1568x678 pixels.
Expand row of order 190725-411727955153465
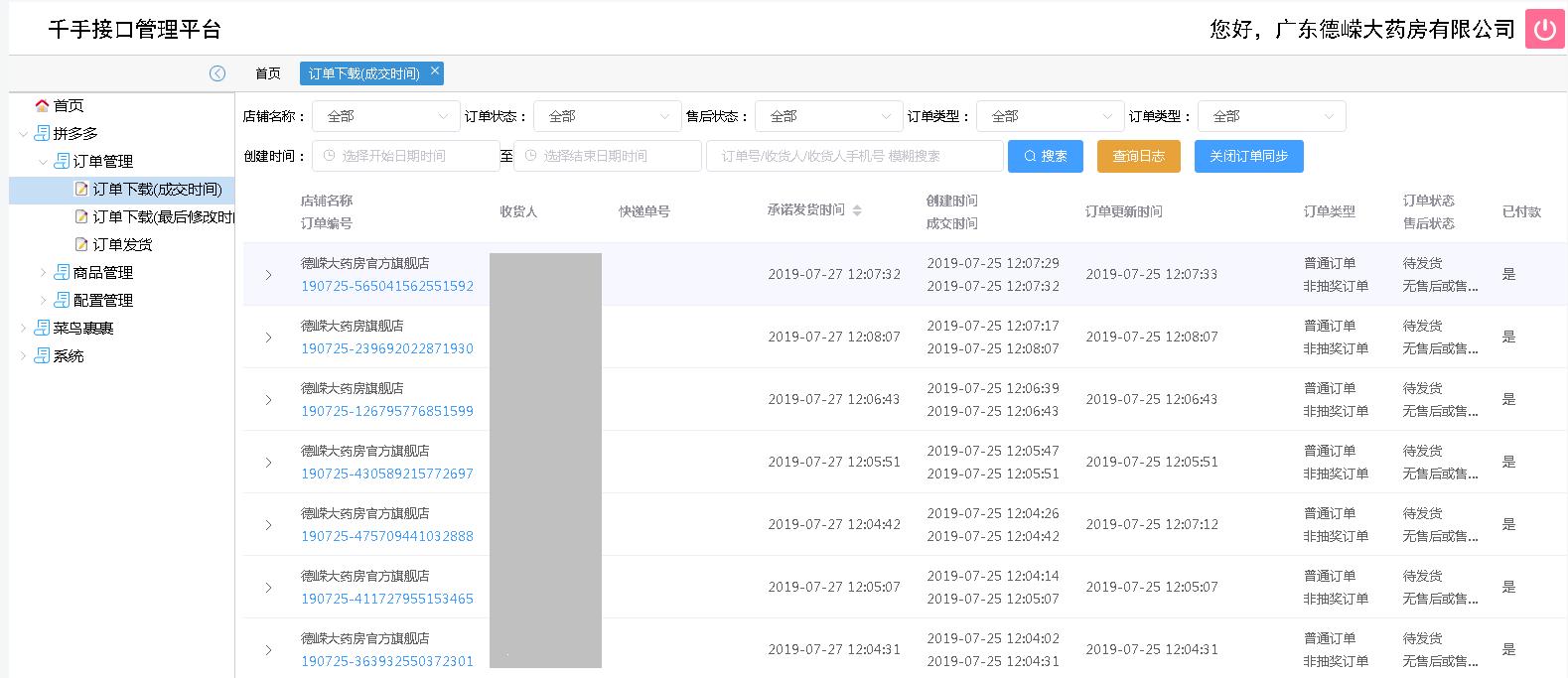click(x=268, y=588)
